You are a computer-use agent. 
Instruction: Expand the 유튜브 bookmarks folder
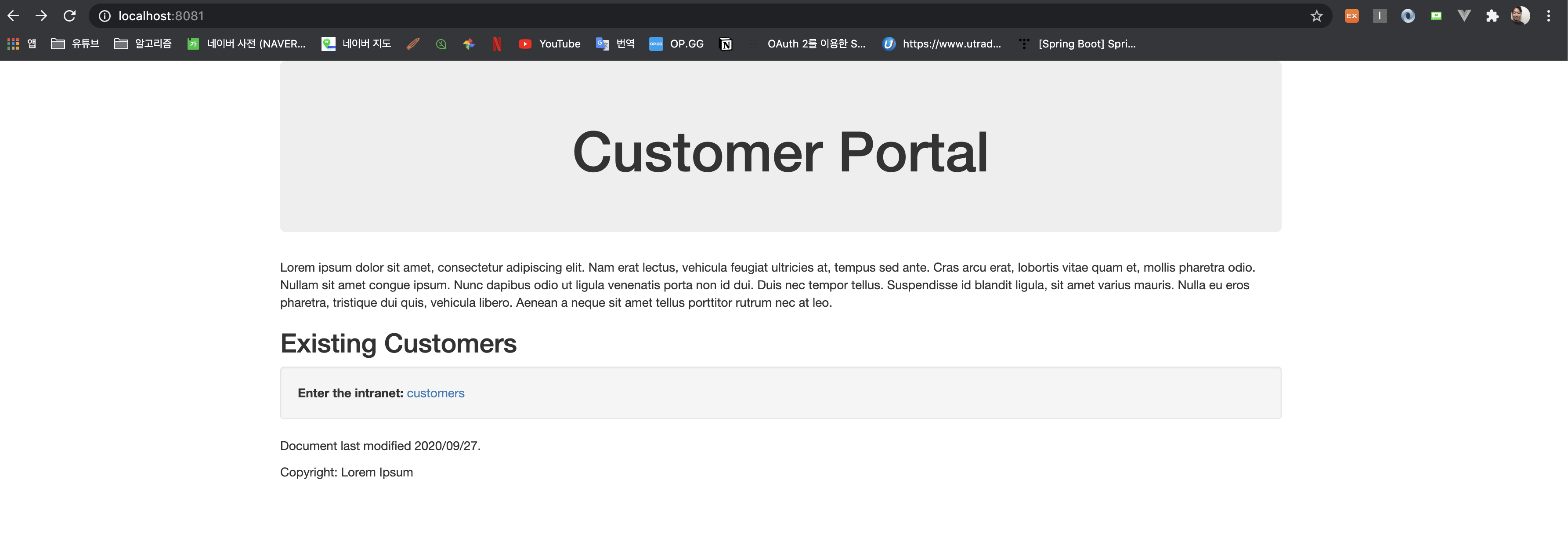pos(75,44)
